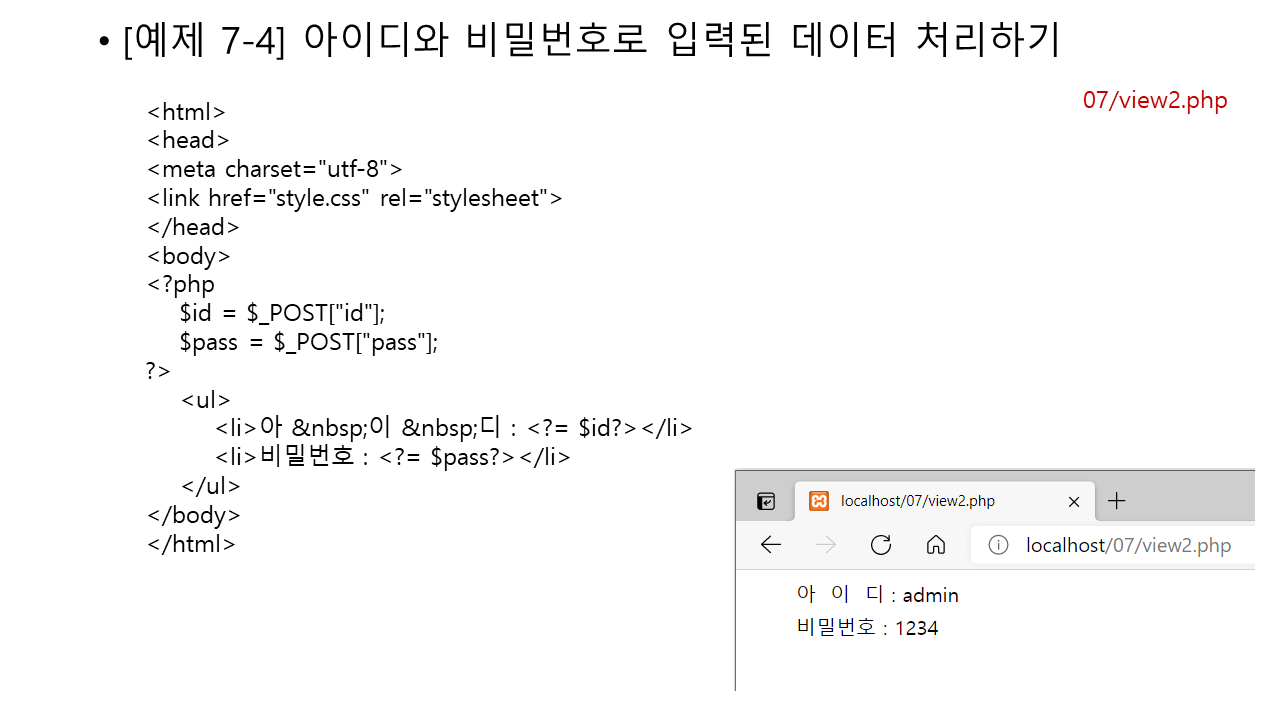Screen dimensions: 1280x720
Task: Click the greyed-out forward arrow button
Action: 825,545
